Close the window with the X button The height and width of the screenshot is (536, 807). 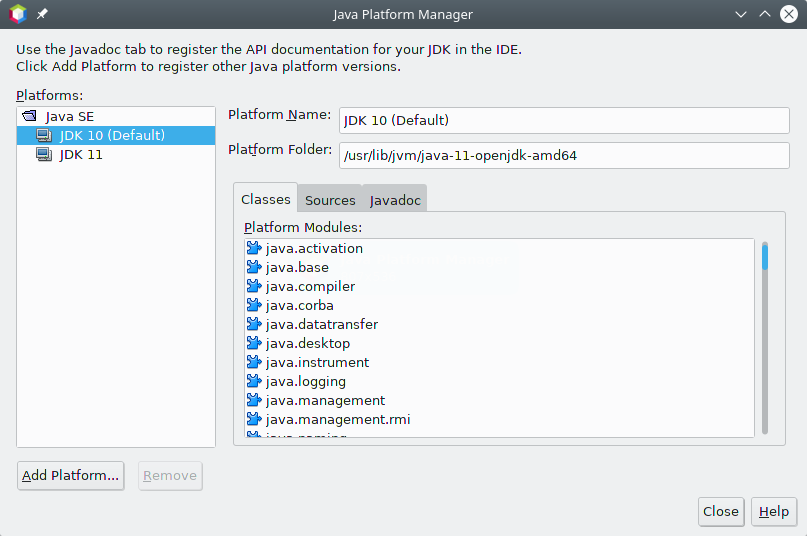coord(788,14)
